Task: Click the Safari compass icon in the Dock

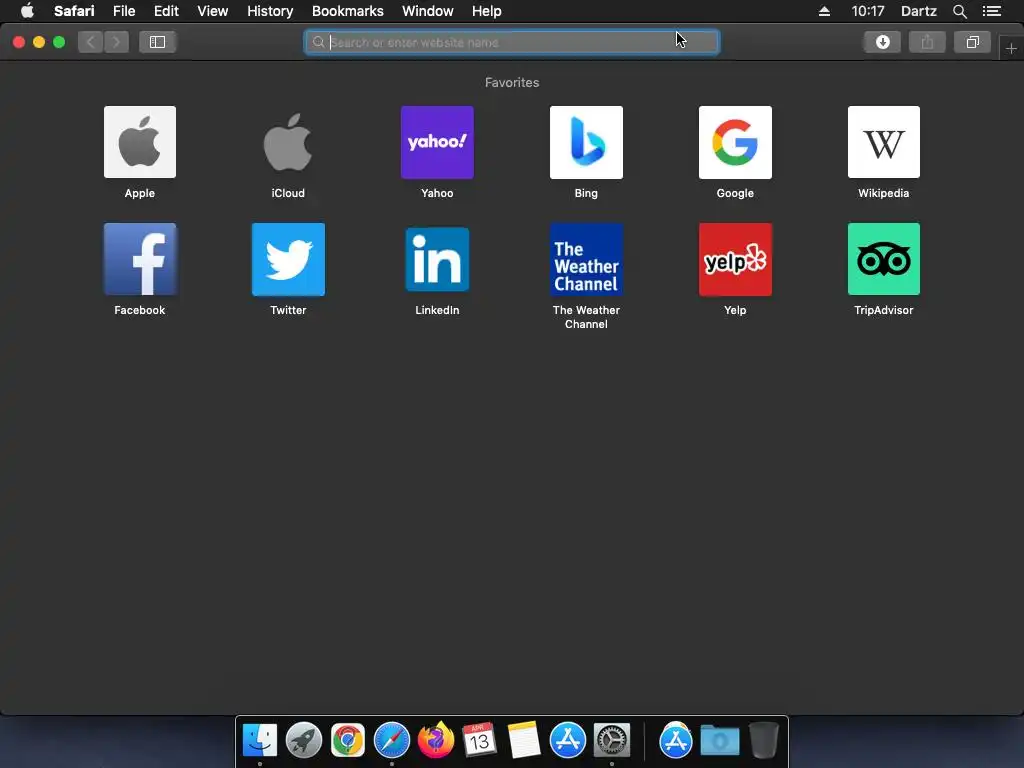Action: point(392,740)
